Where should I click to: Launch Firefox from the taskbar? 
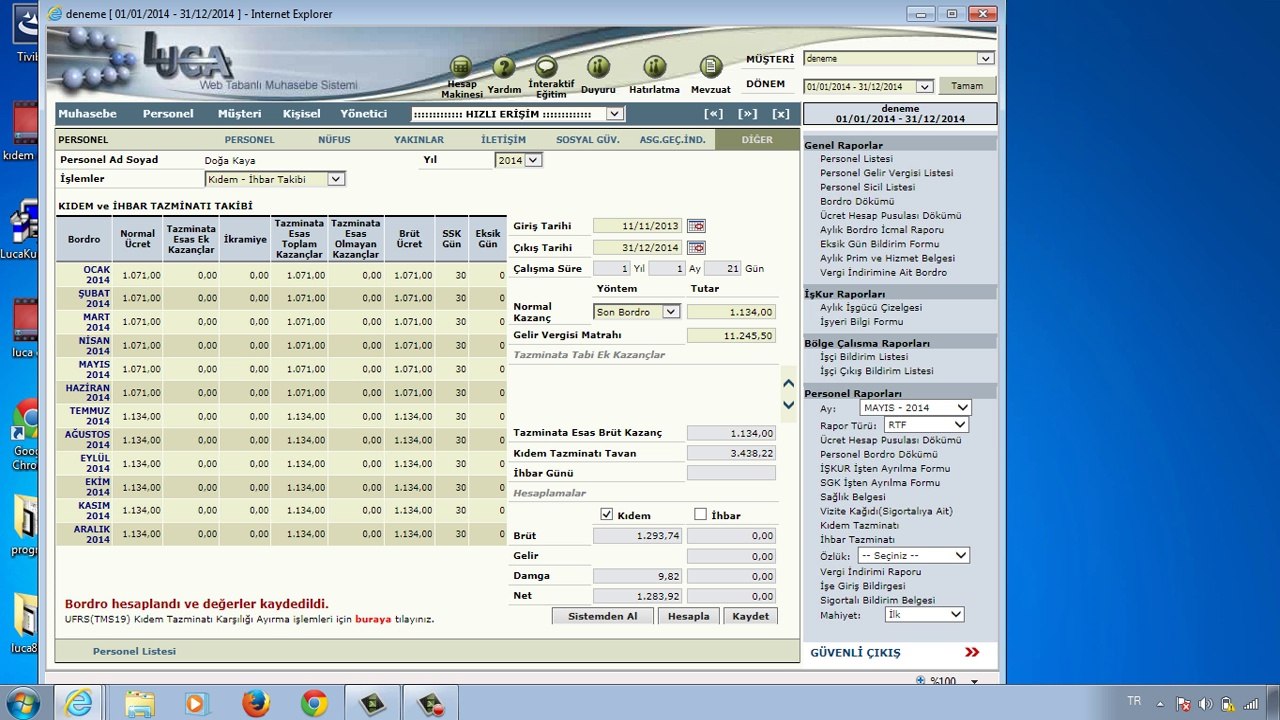coord(256,703)
